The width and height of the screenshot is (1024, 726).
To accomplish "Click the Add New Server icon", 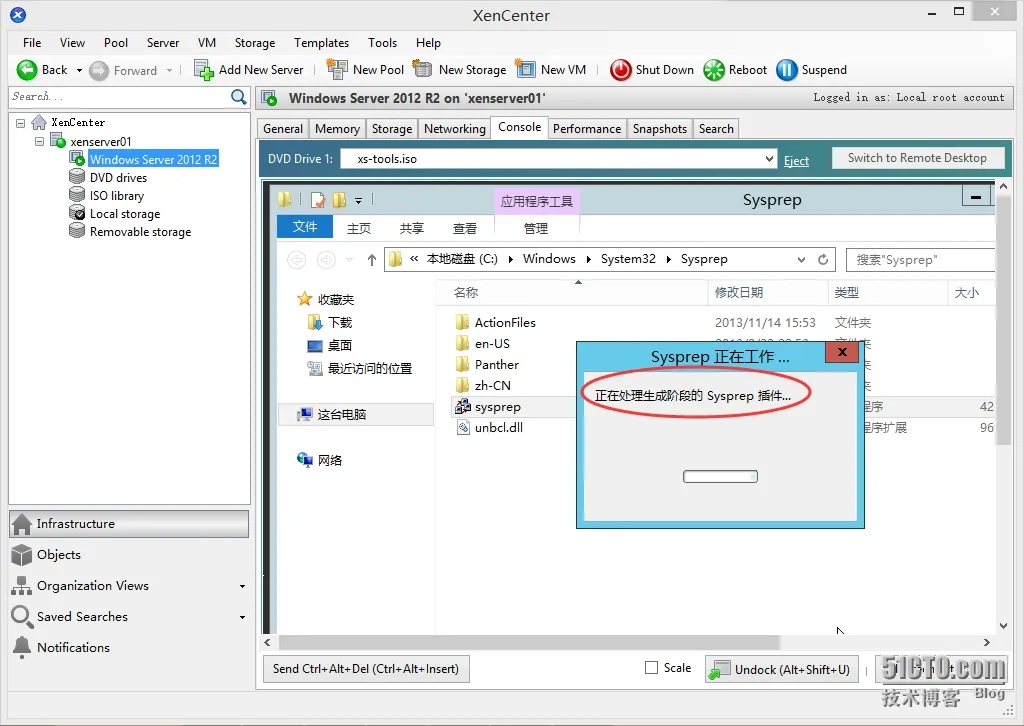I will pos(204,70).
